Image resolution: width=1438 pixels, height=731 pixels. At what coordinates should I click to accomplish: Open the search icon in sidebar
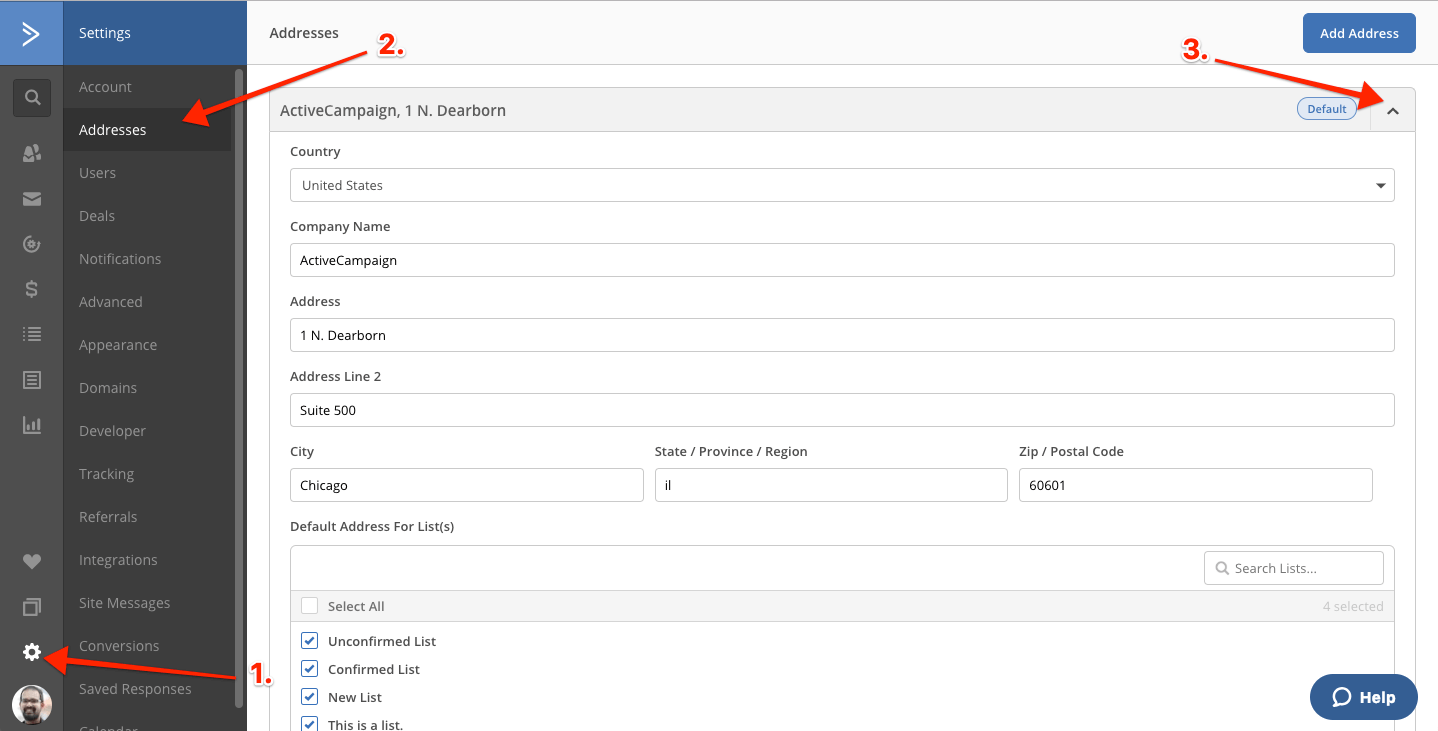pyautogui.click(x=32, y=97)
